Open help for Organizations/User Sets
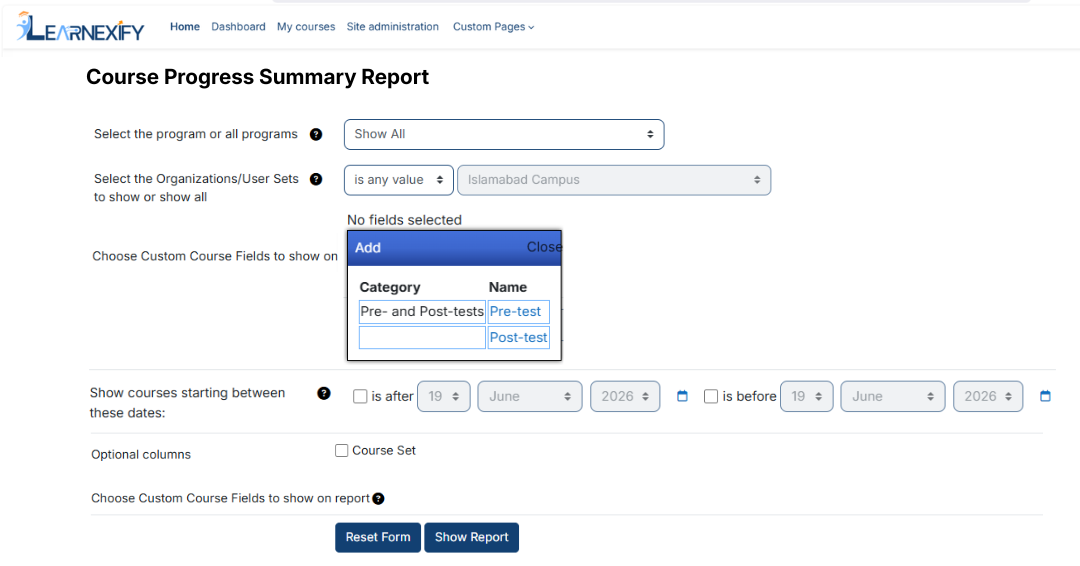The width and height of the screenshot is (1080, 566). [315, 179]
